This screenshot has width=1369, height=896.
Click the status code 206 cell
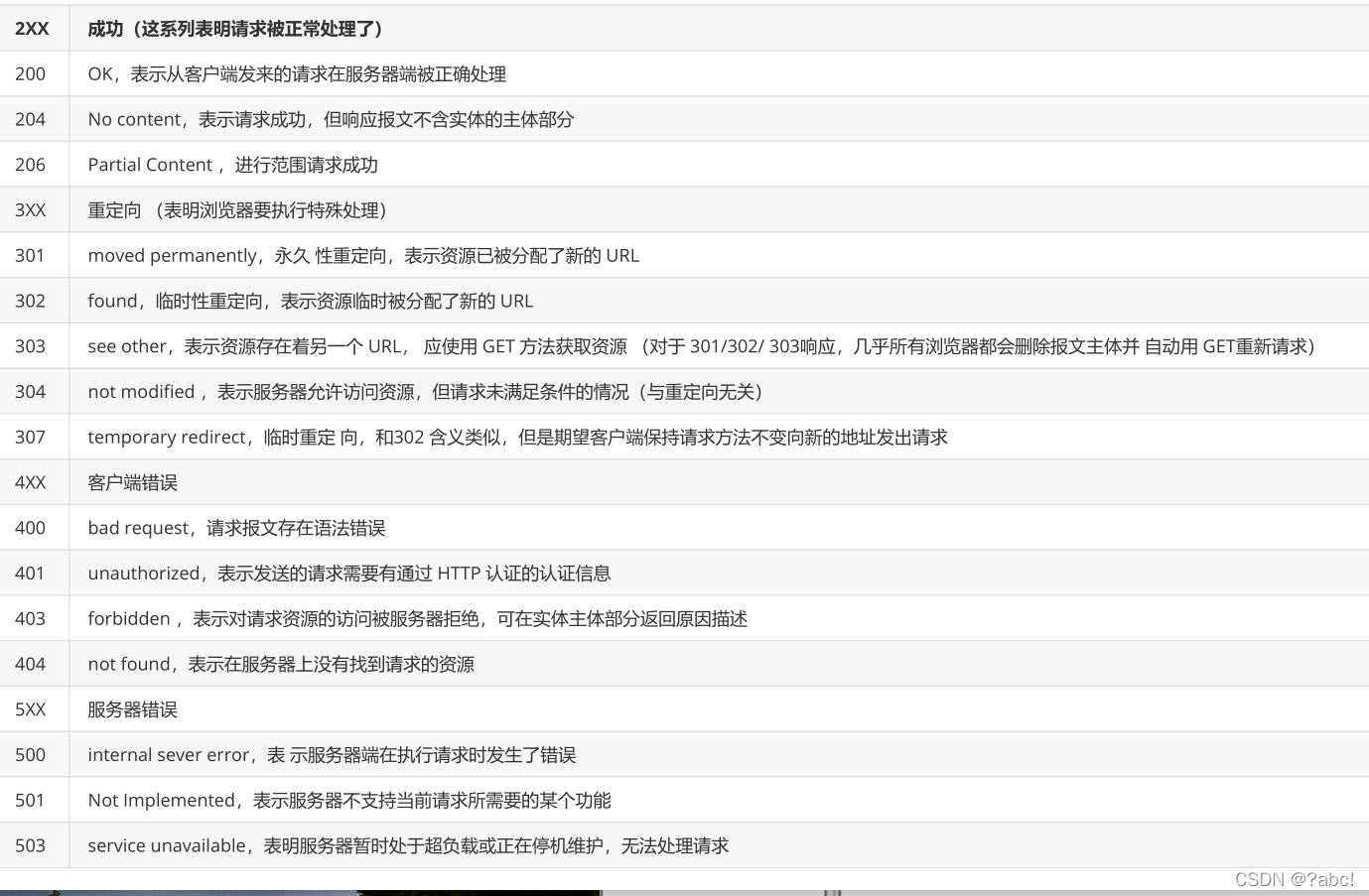tap(34, 165)
